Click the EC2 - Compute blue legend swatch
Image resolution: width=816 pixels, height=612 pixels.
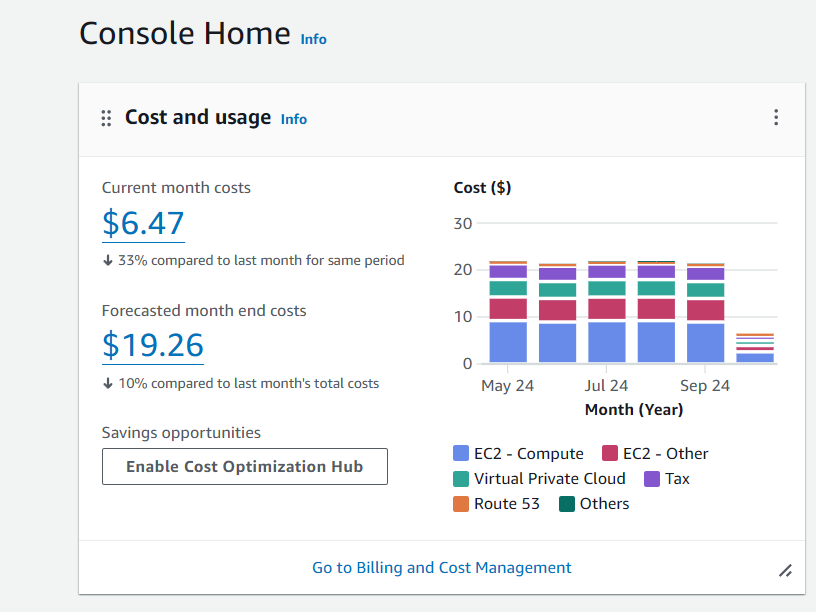tap(461, 453)
